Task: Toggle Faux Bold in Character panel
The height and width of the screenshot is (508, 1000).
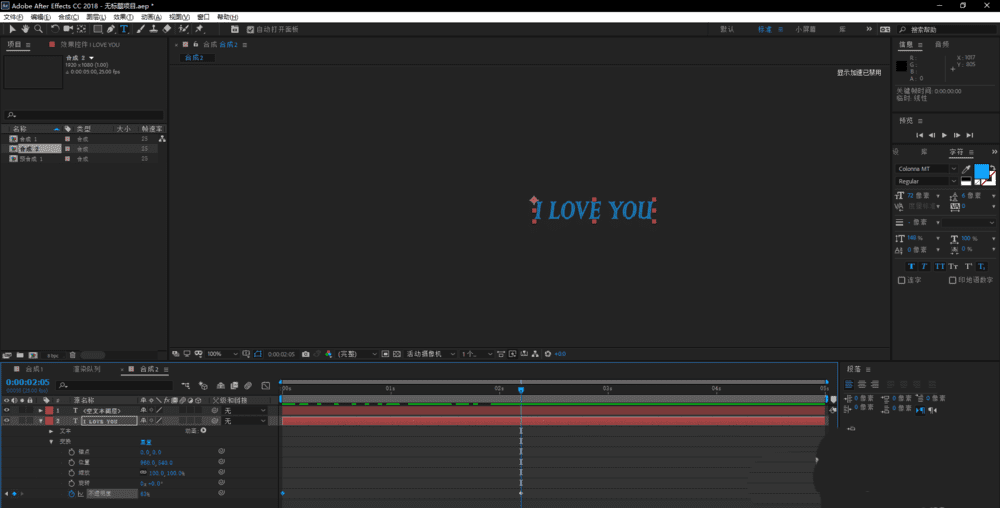Action: click(x=911, y=266)
